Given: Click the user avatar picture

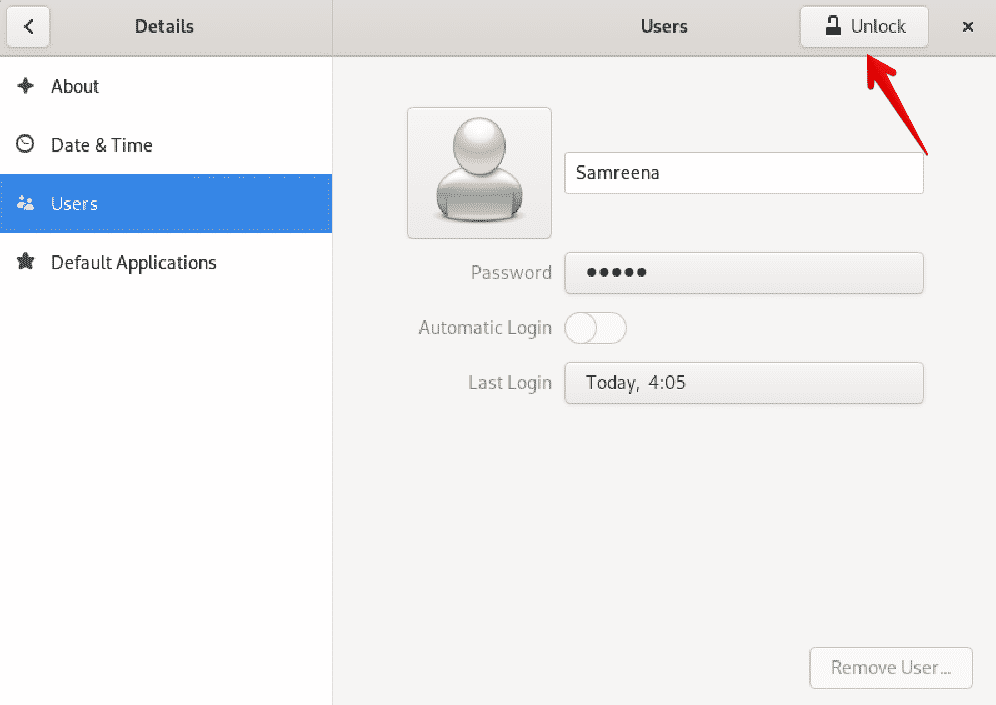Looking at the screenshot, I should [x=479, y=173].
